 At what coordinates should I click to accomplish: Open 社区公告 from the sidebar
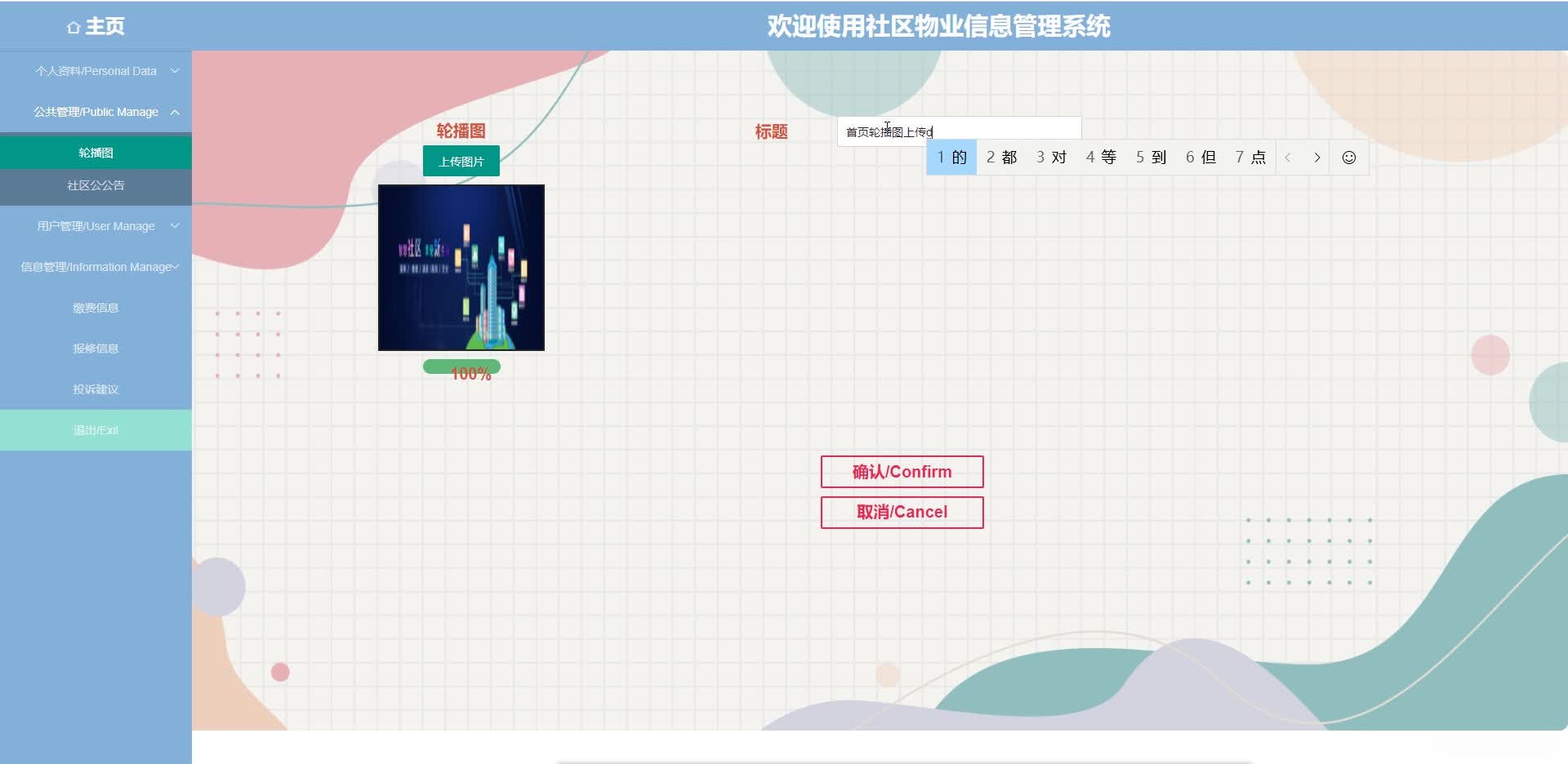[x=96, y=186]
